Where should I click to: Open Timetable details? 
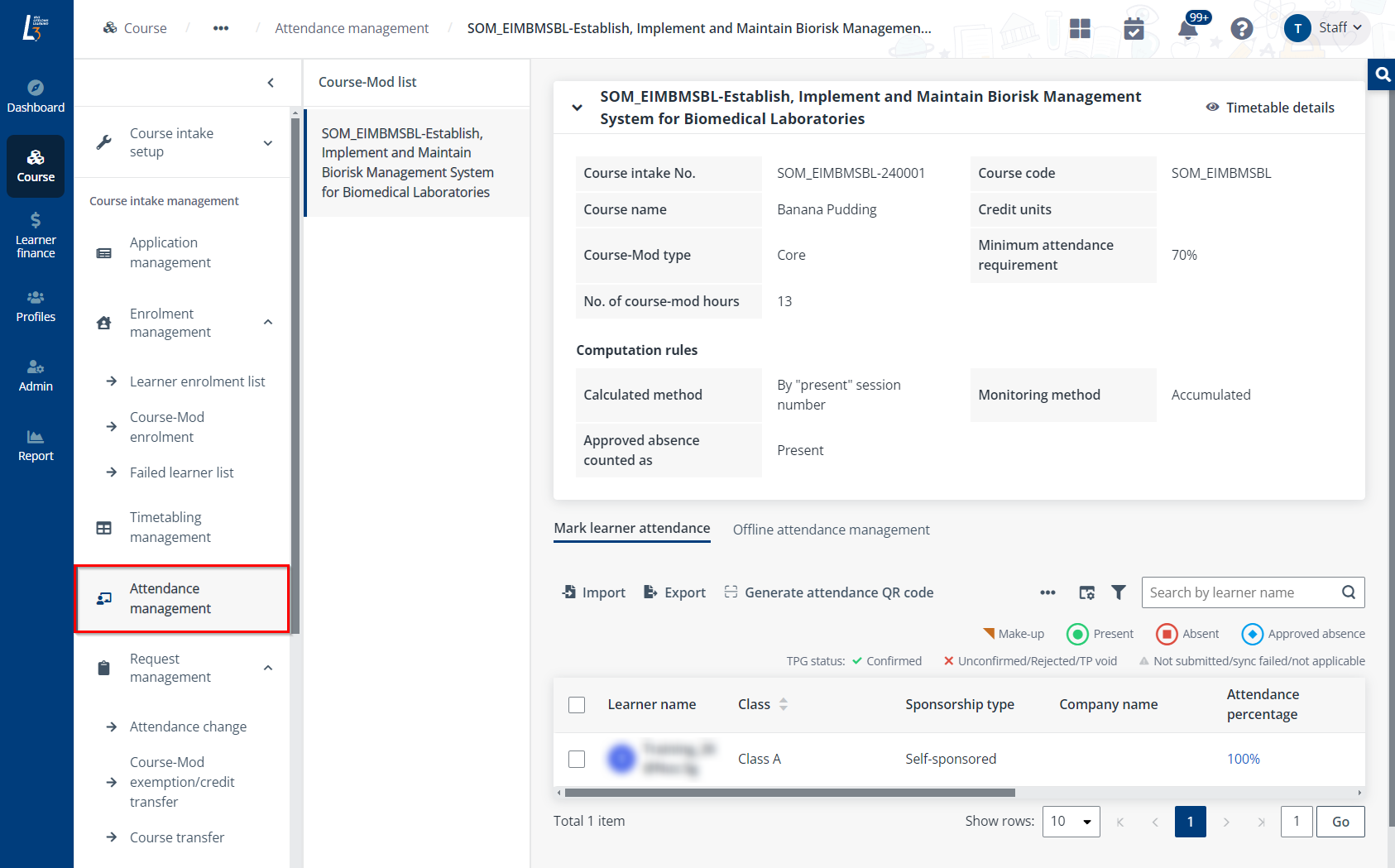pos(1270,108)
